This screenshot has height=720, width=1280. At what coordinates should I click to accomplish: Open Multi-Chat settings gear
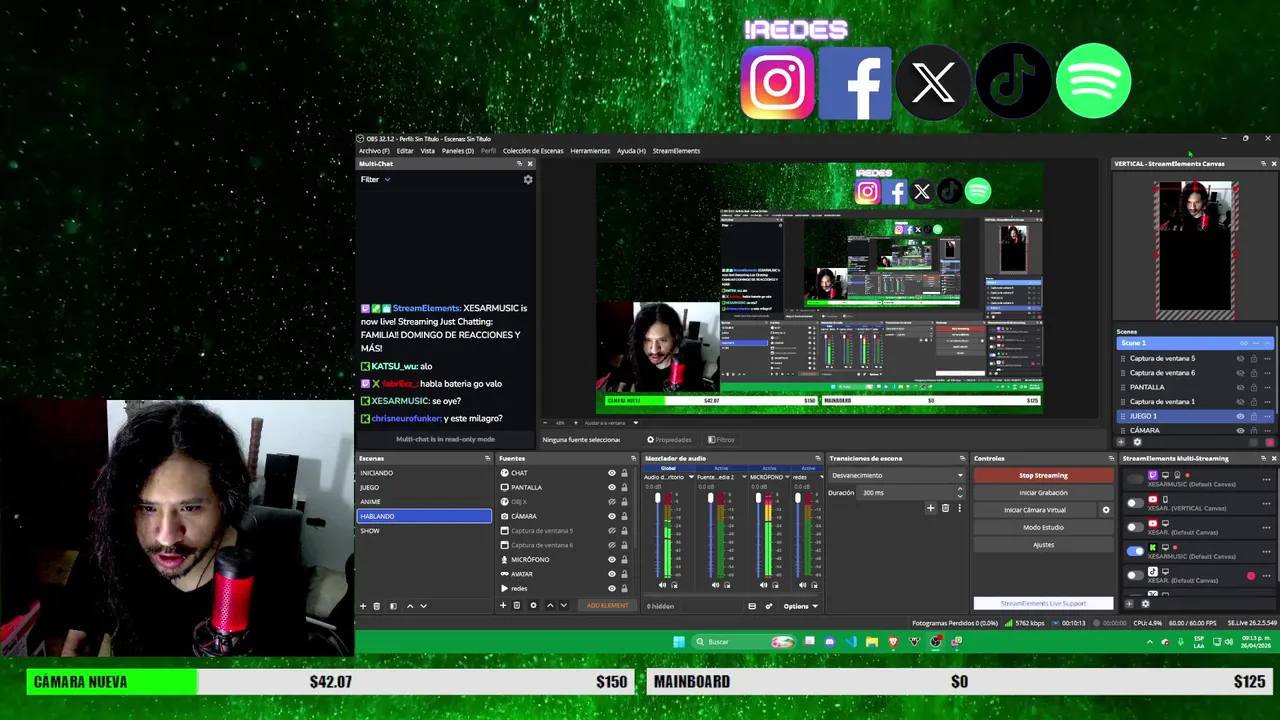[x=528, y=180]
